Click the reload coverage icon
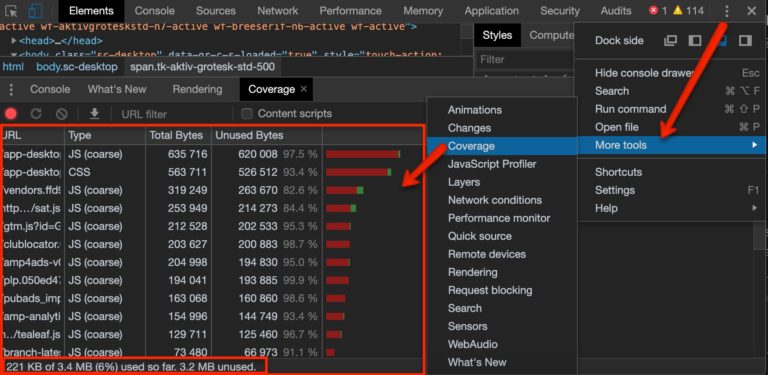768x375 pixels. click(36, 114)
